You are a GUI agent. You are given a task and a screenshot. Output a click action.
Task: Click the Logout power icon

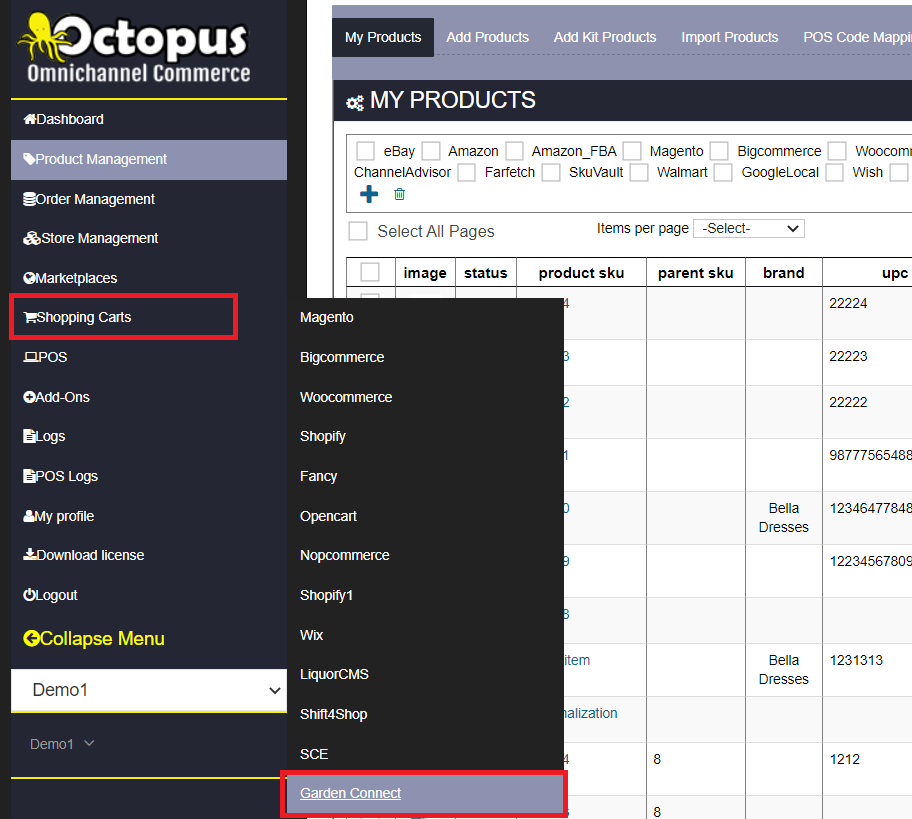29,595
